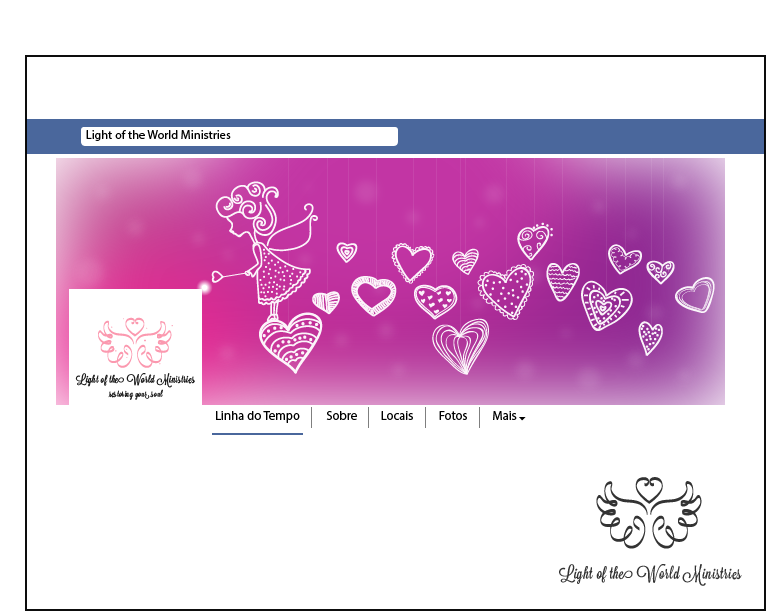This screenshot has height=611, width=766.
Task: Expand the Mais dropdown menu
Action: [509, 416]
